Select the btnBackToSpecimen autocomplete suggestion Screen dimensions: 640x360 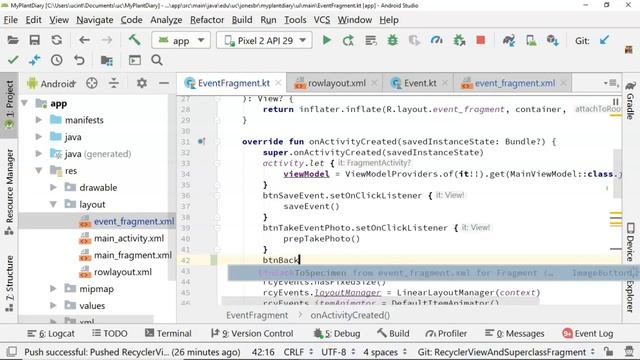click(433, 273)
